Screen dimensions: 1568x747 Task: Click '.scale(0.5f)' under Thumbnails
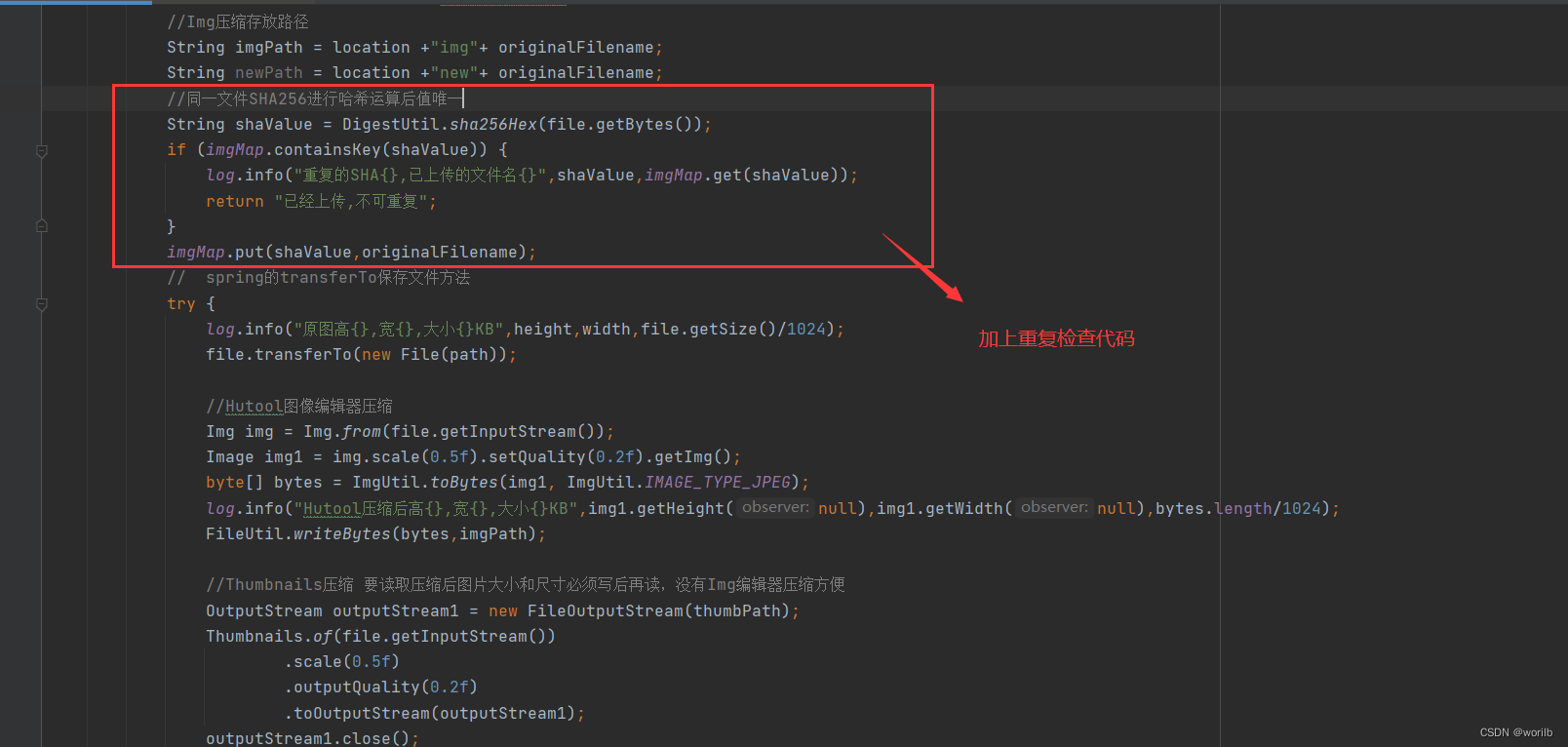coord(341,661)
